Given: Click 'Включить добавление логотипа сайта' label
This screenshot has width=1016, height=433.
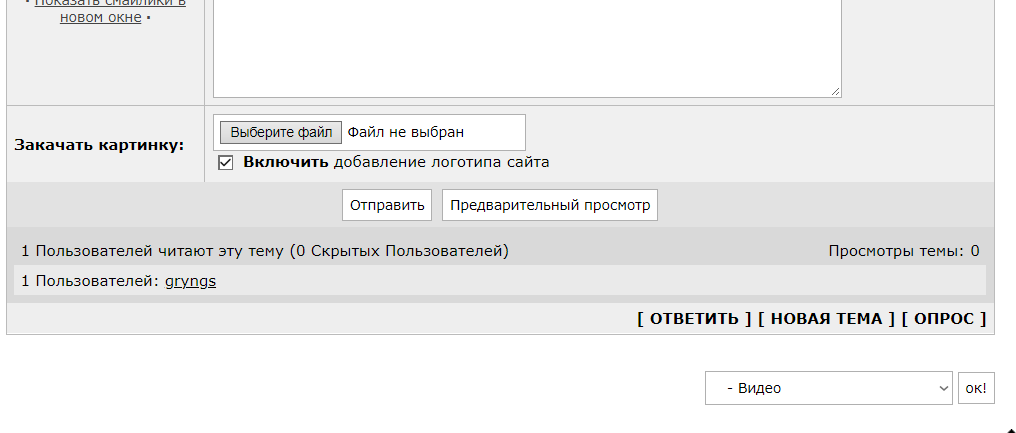Looking at the screenshot, I should [396, 162].
